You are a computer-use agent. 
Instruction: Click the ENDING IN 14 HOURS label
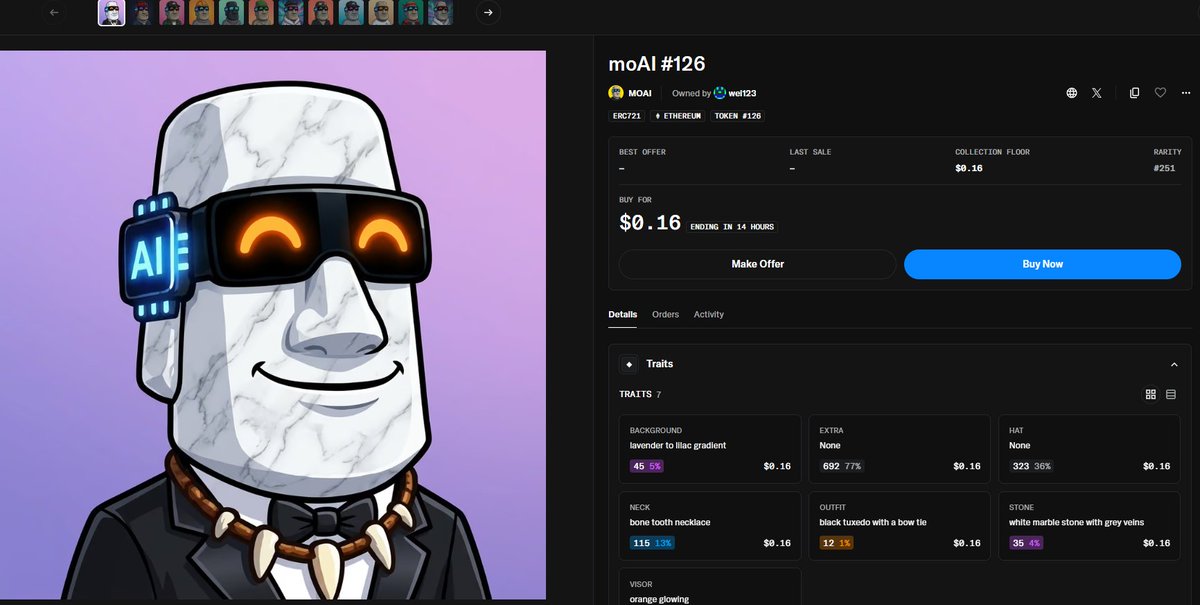tap(732, 227)
